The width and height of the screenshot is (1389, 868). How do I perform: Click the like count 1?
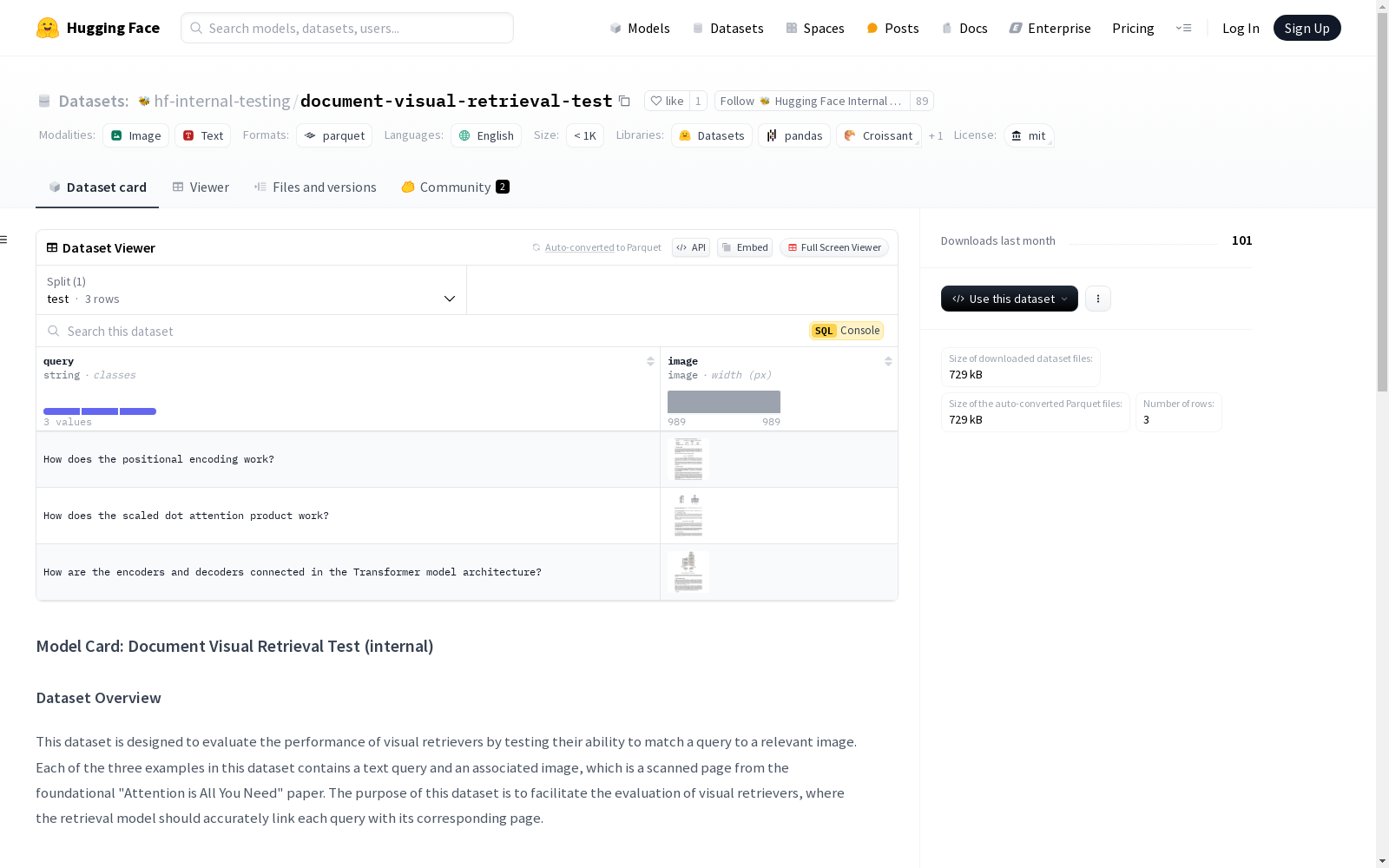(x=698, y=101)
